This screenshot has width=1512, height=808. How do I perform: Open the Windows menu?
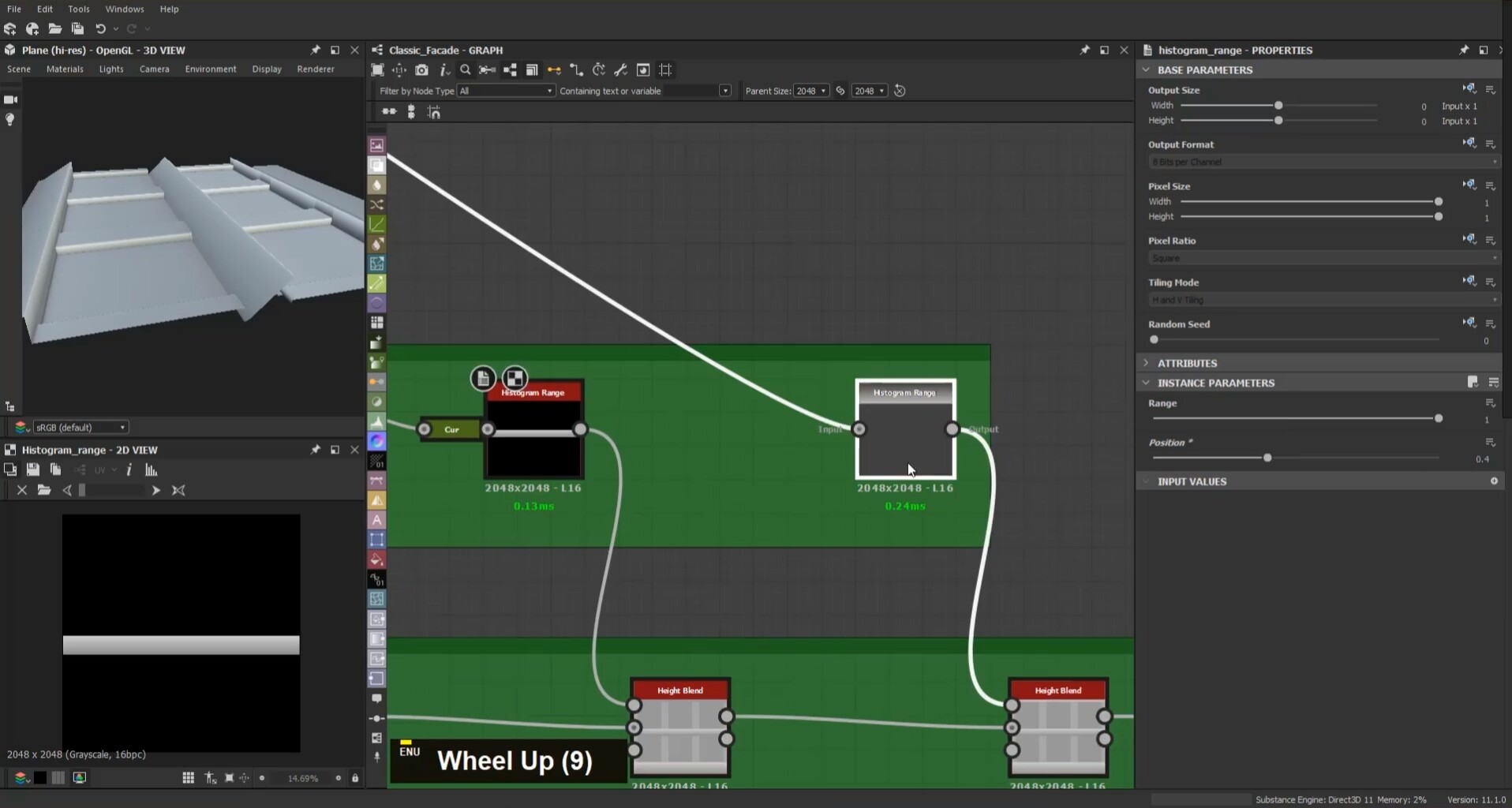pyautogui.click(x=125, y=9)
